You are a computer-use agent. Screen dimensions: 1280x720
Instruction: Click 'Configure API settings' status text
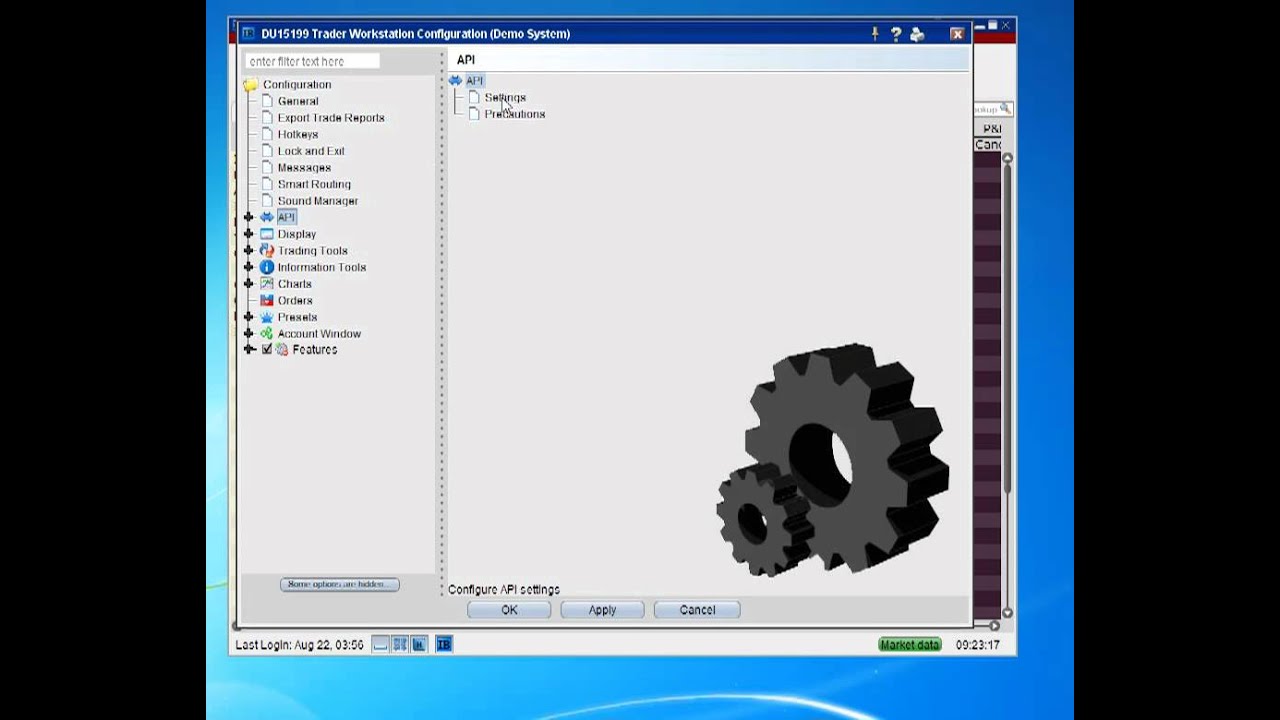coord(504,590)
